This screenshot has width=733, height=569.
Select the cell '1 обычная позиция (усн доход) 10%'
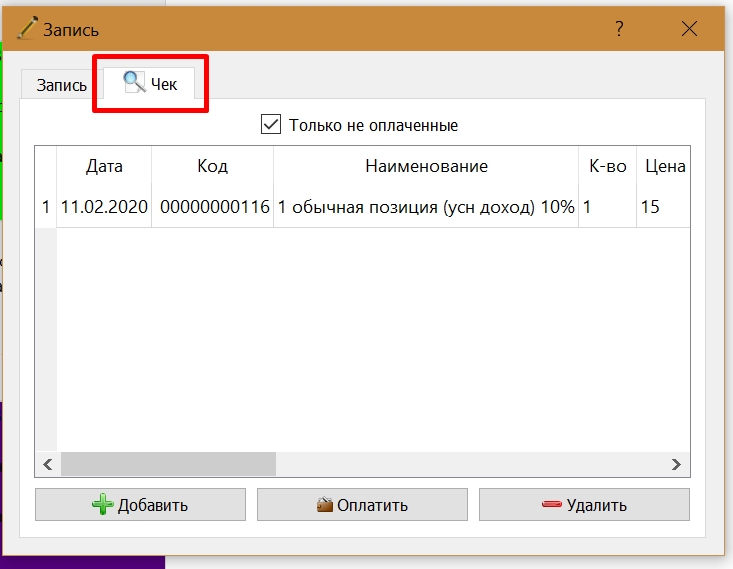click(426, 207)
